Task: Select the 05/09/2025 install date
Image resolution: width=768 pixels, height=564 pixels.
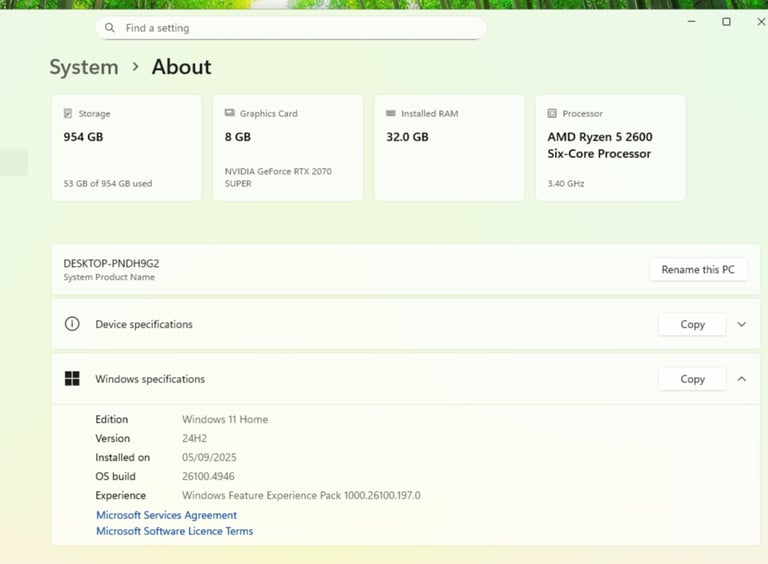Action: [209, 457]
